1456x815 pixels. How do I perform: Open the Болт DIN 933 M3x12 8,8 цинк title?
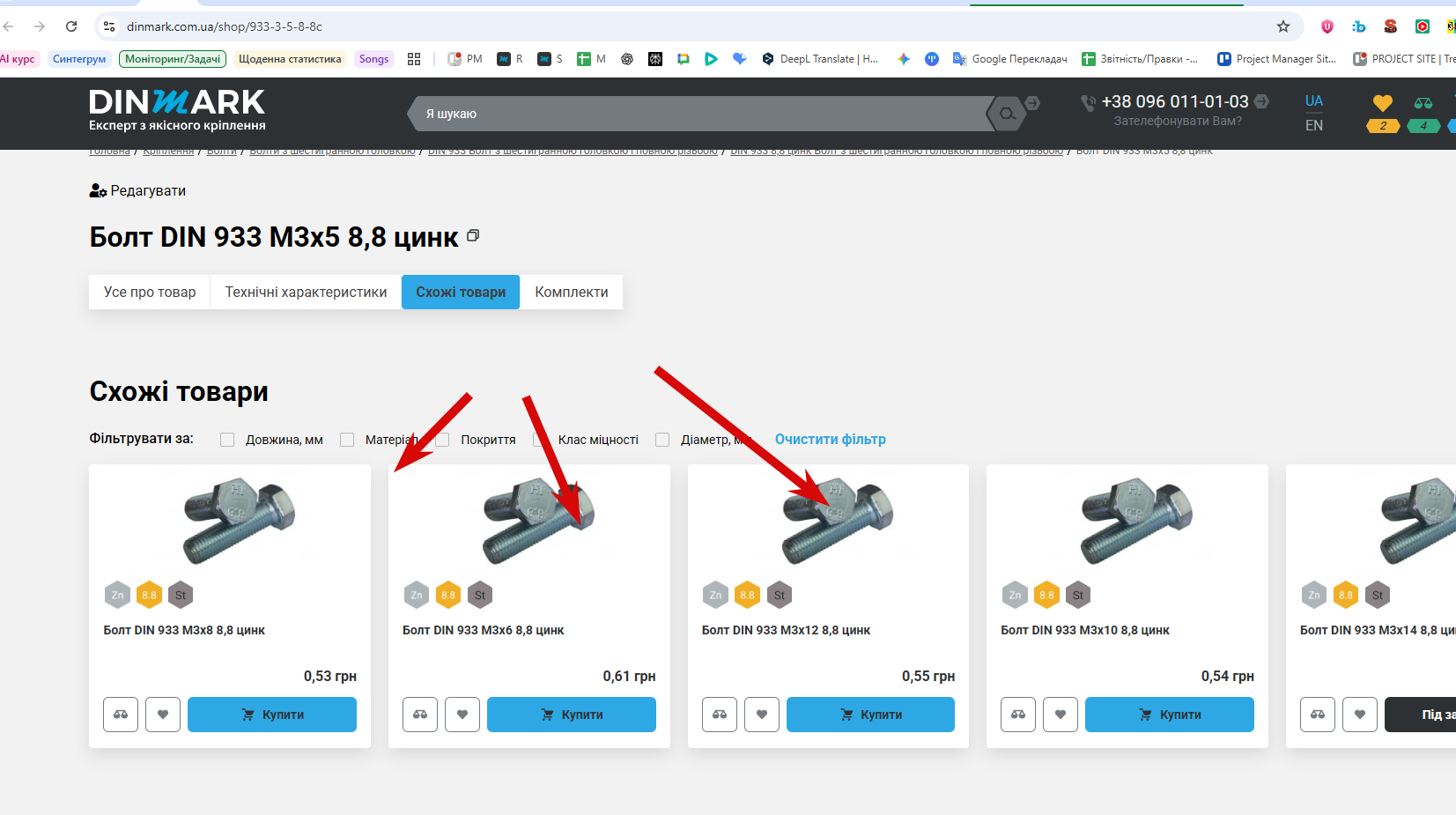(786, 630)
